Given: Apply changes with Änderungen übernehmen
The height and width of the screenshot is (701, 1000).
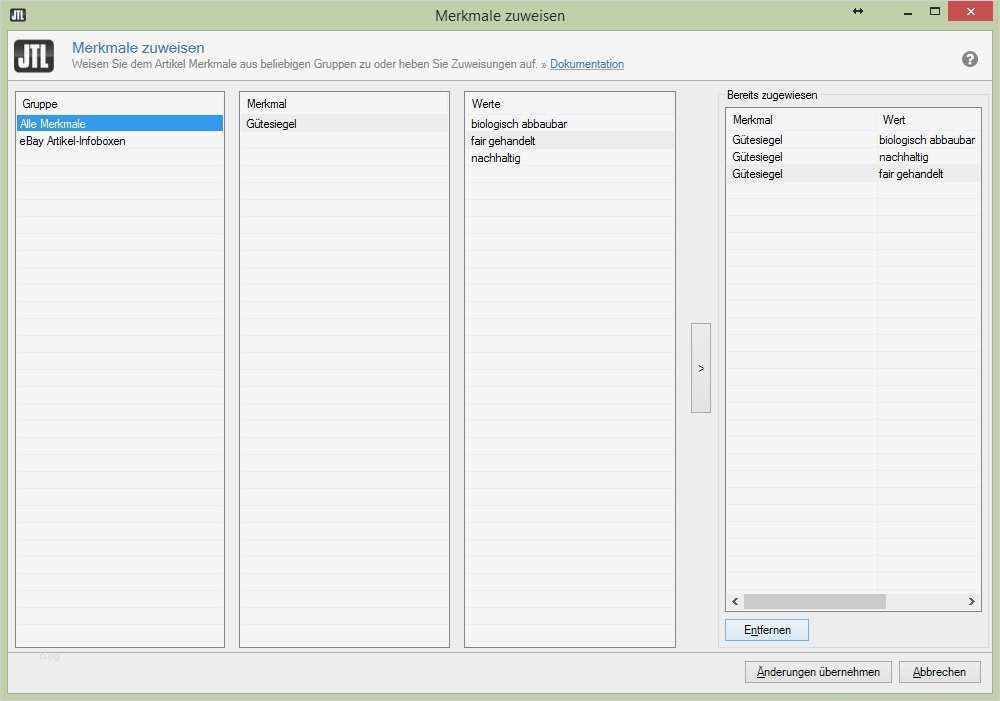Looking at the screenshot, I should 818,671.
